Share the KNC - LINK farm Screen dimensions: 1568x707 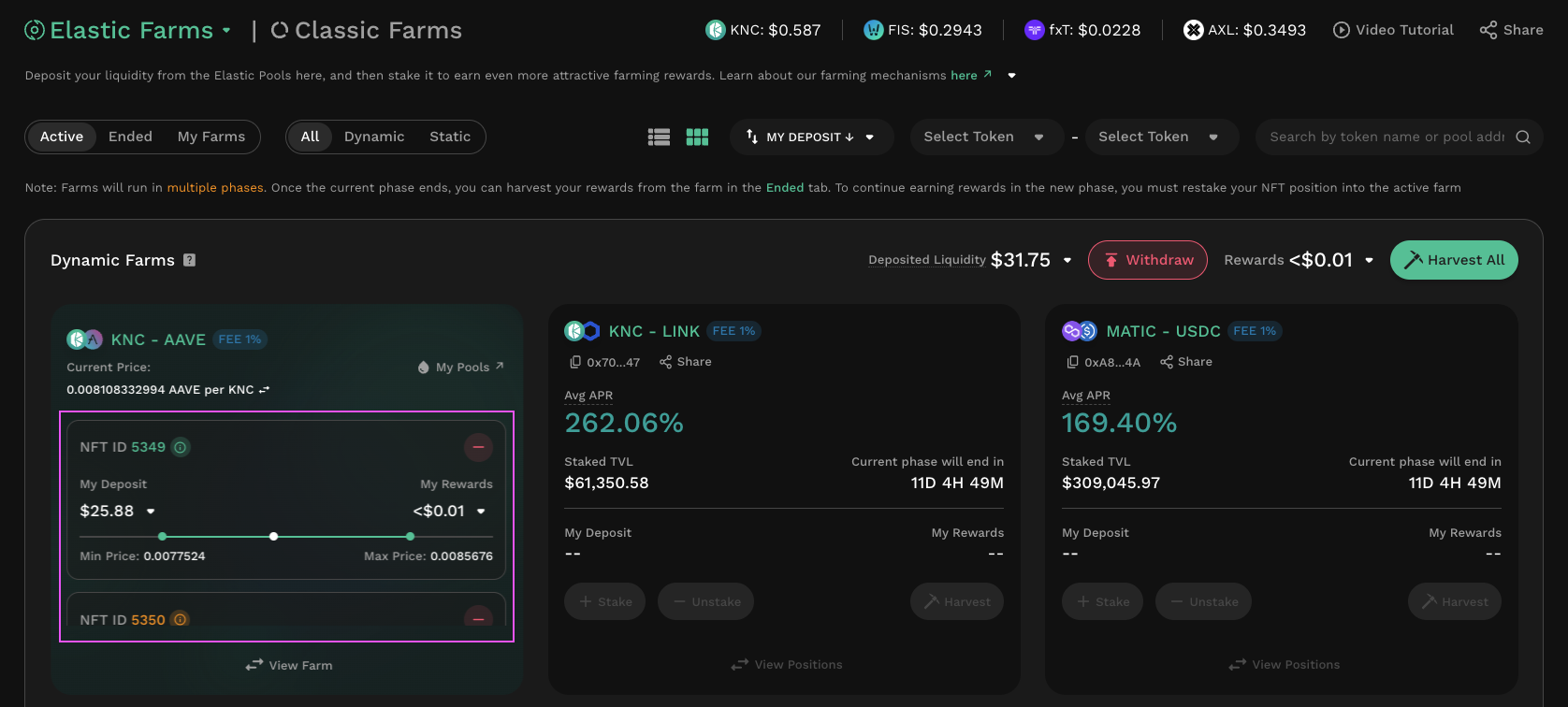(685, 362)
